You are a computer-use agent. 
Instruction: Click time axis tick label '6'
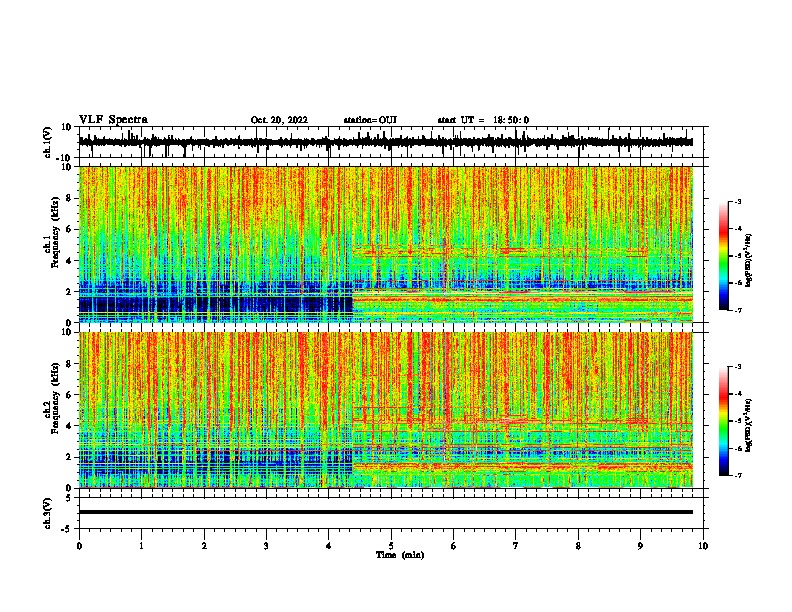(x=454, y=546)
